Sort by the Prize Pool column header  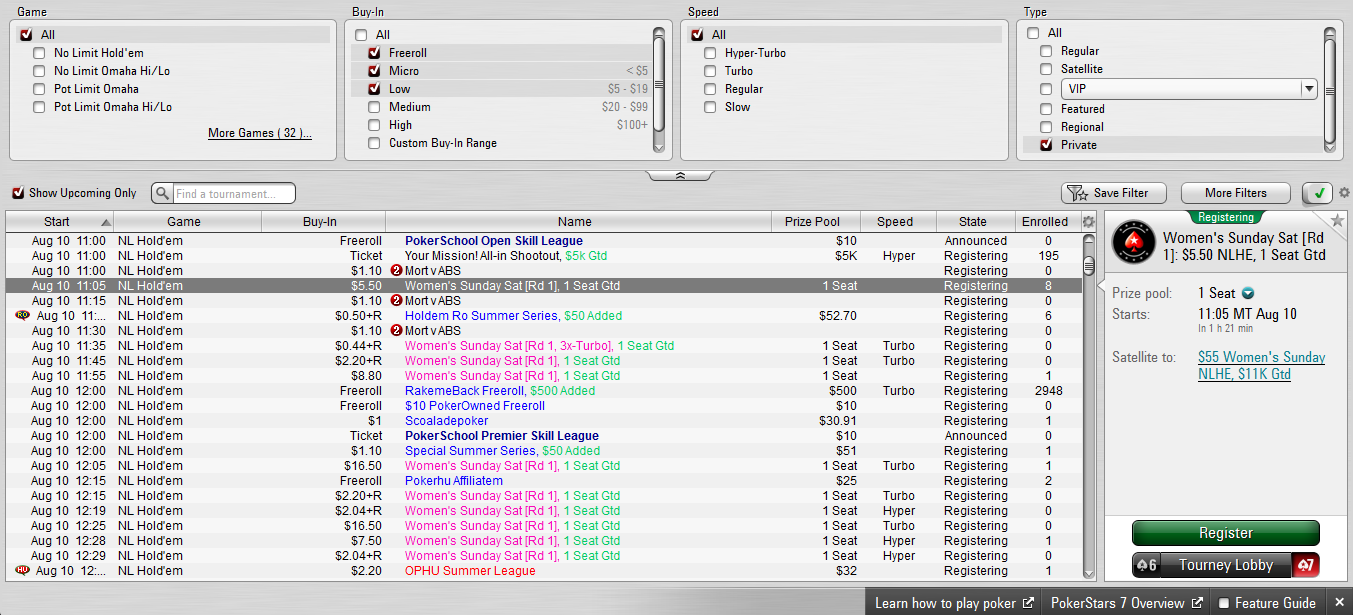[816, 222]
